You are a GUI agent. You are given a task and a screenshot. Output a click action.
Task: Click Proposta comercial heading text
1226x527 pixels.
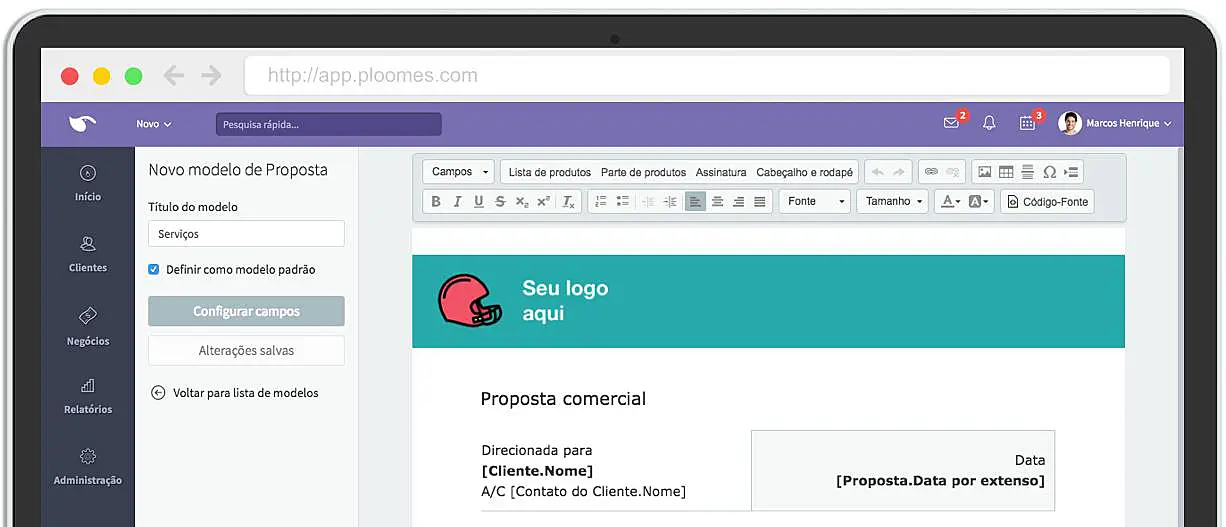coord(563,399)
